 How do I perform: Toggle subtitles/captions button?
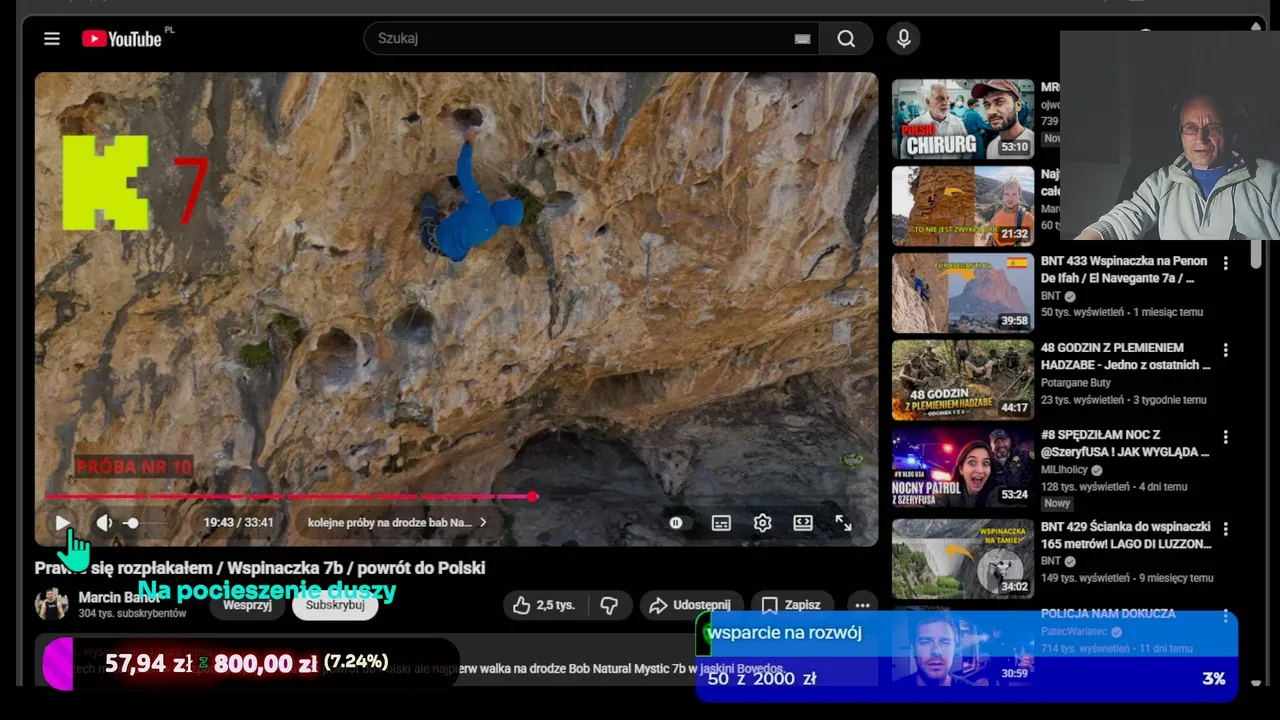721,522
